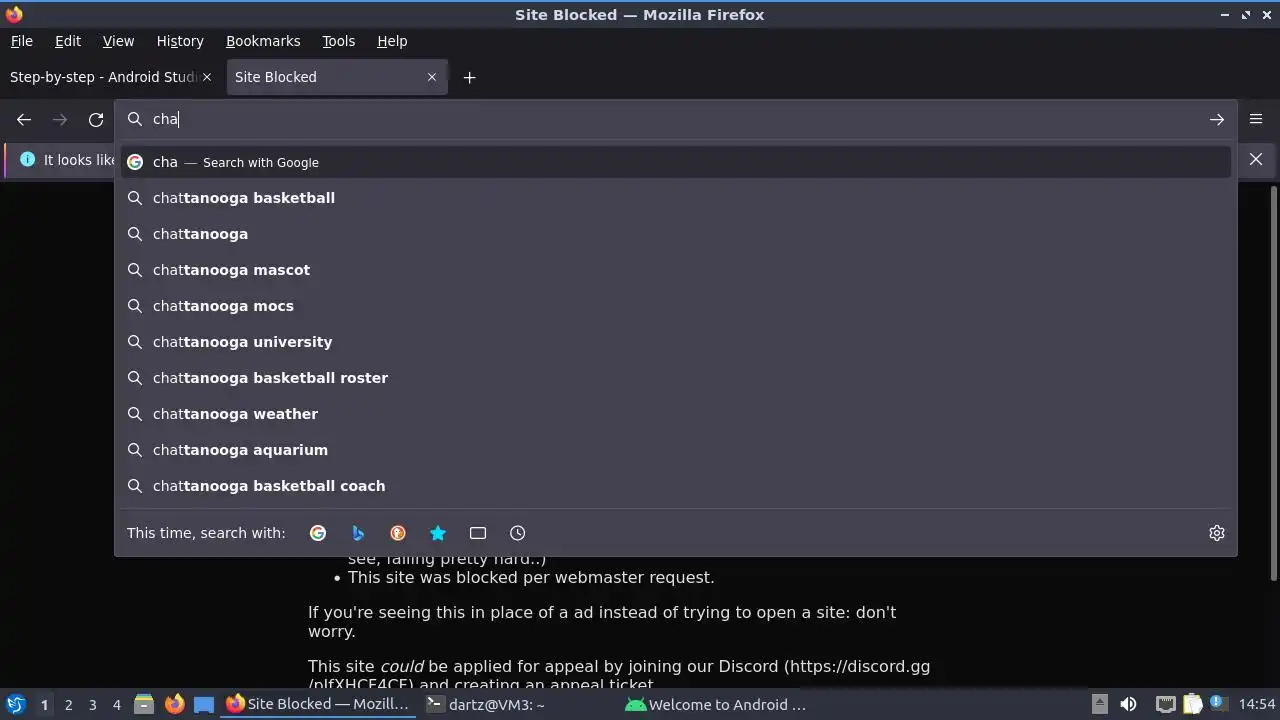Image resolution: width=1280 pixels, height=720 pixels.
Task: Select 'cha — Search with Google' suggestion
Action: click(675, 162)
